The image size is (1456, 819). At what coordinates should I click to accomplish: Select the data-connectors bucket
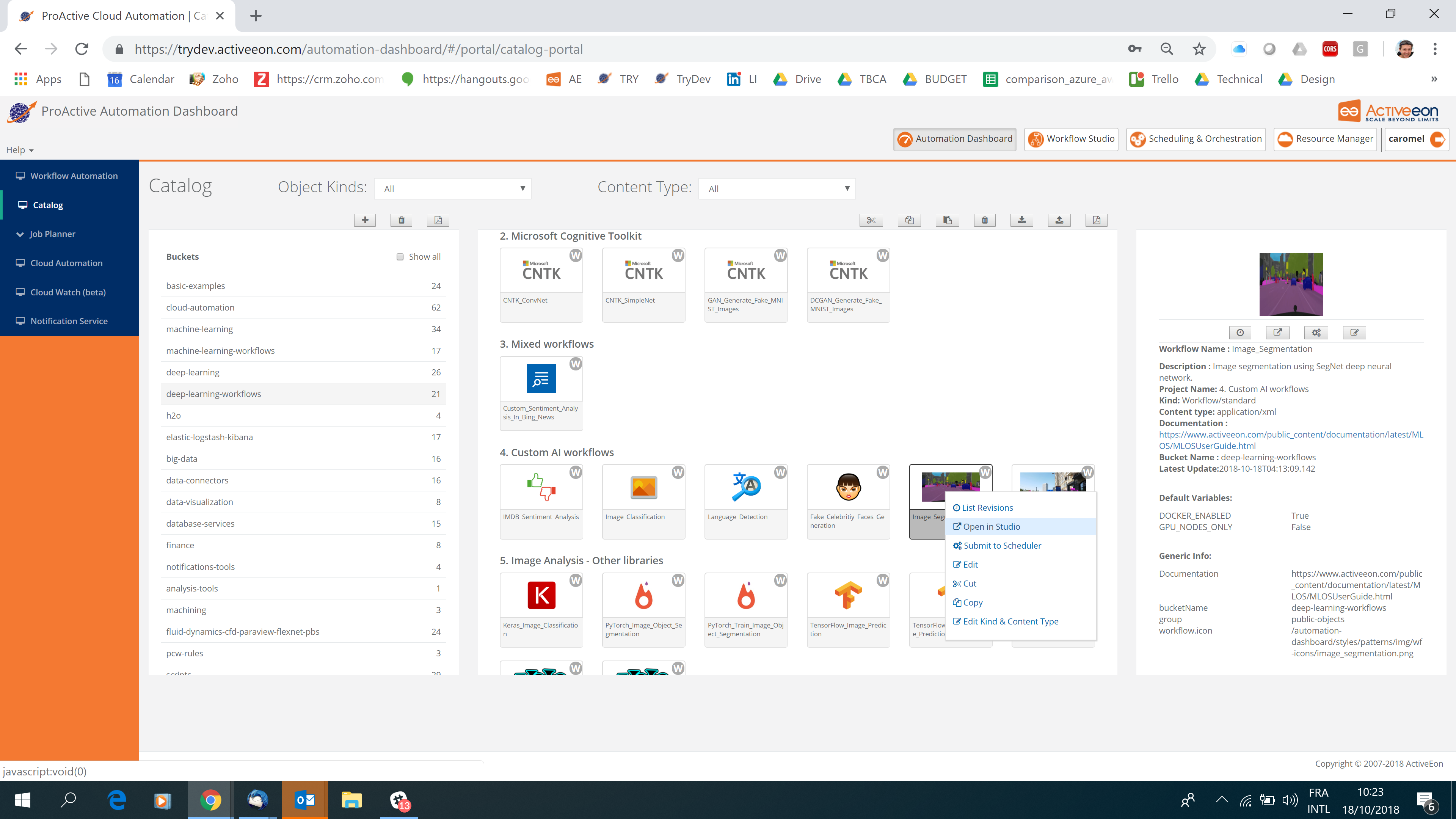(303, 480)
